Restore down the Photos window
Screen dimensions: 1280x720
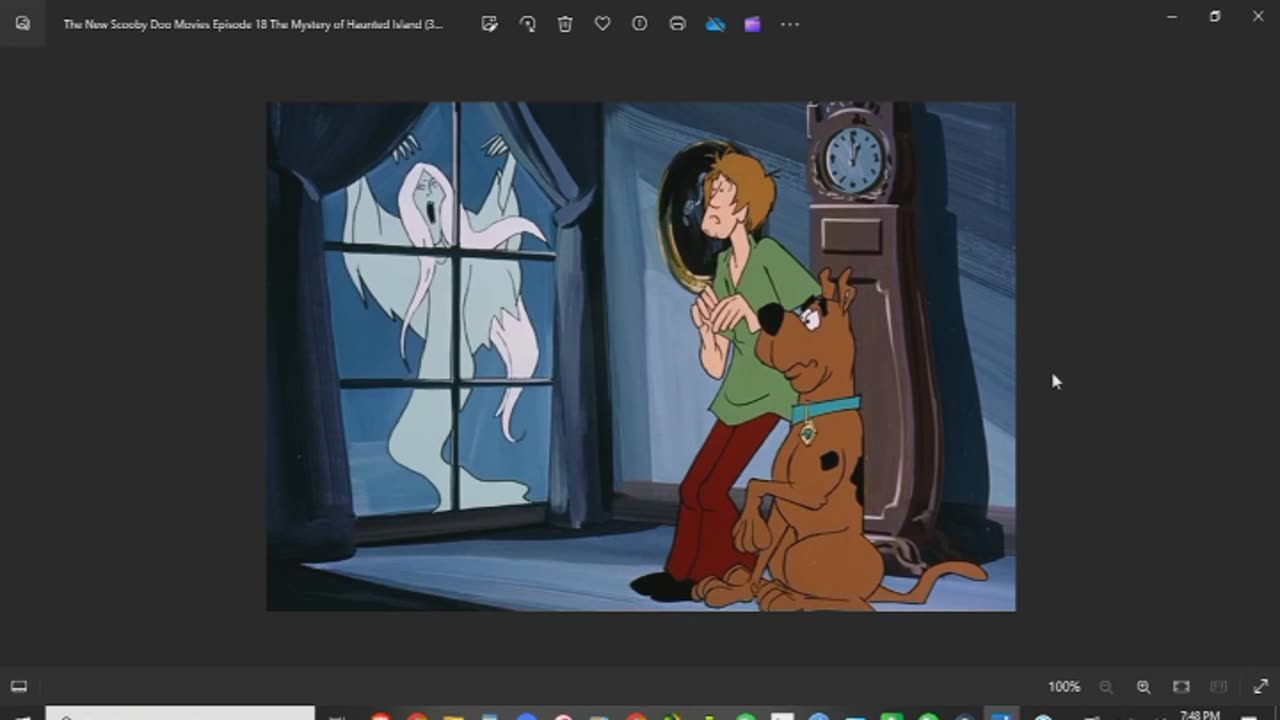(x=1215, y=16)
